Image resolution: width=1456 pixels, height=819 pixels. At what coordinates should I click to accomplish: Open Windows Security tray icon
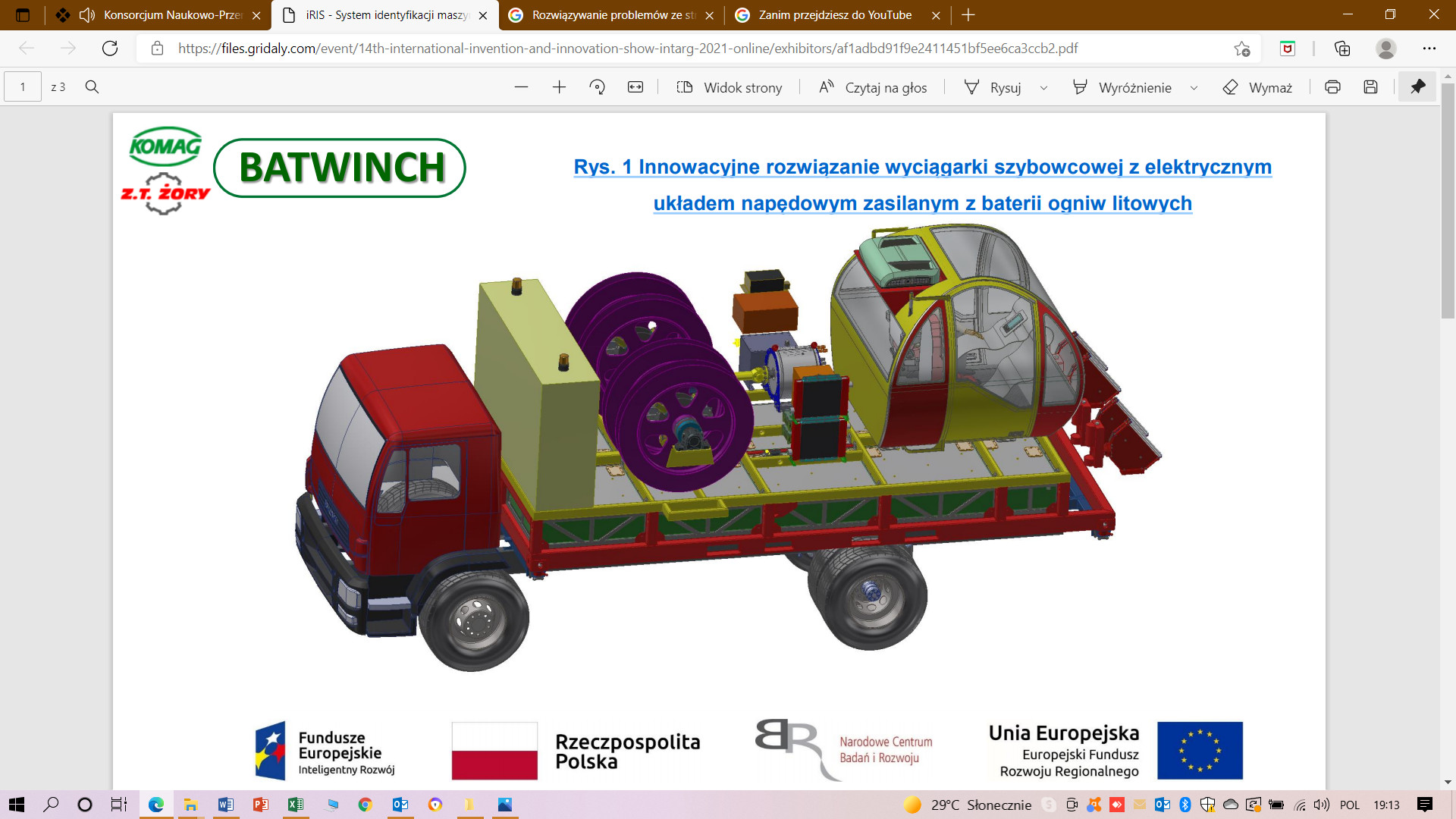point(1207,805)
